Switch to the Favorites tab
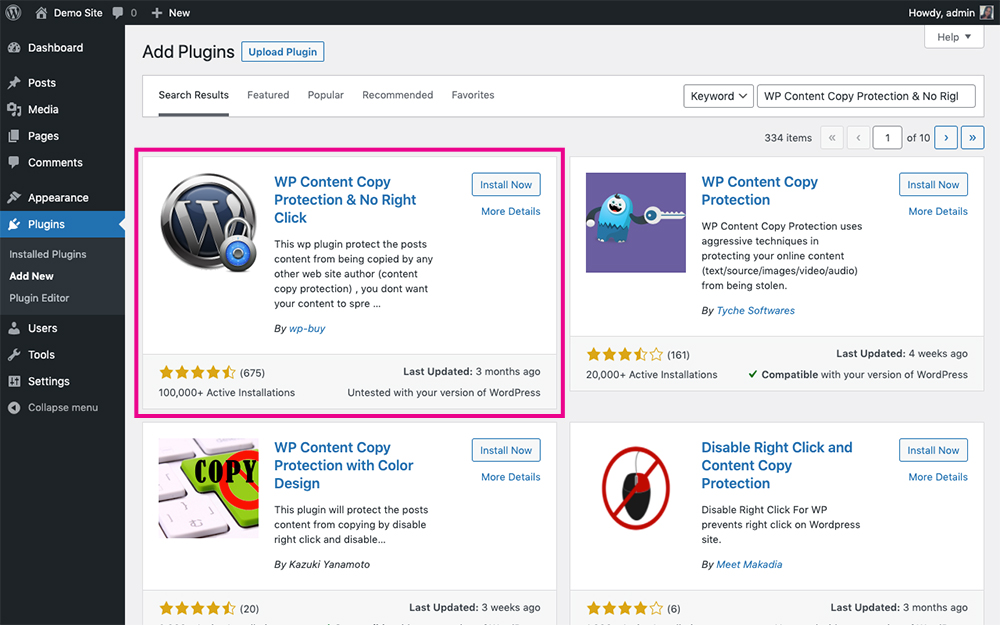 (x=473, y=95)
